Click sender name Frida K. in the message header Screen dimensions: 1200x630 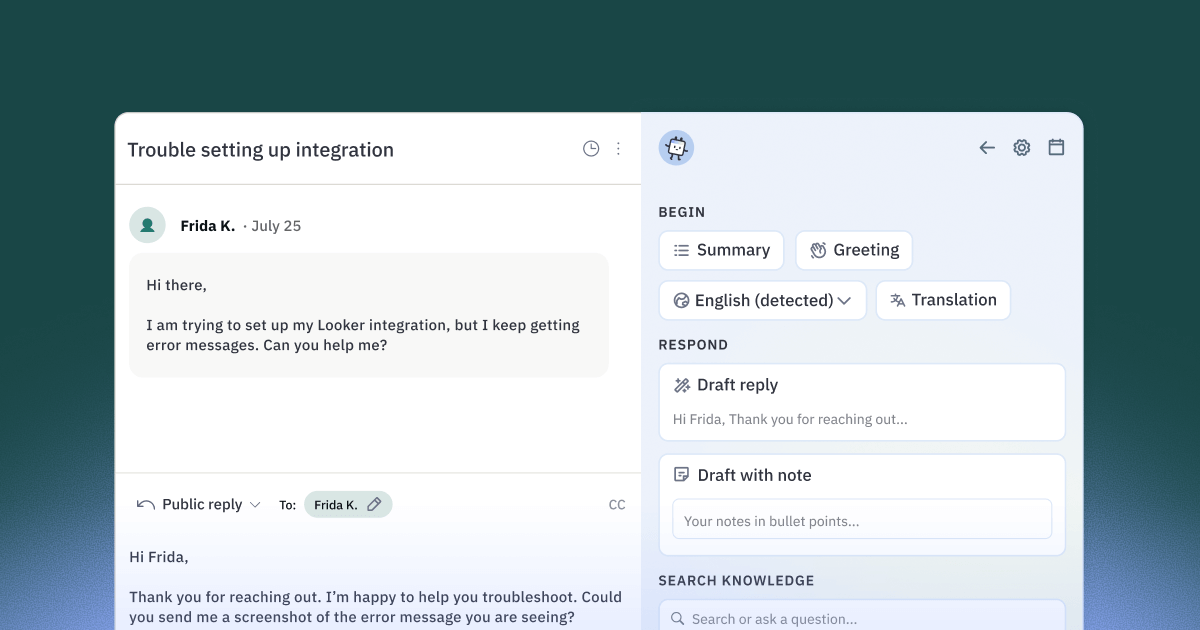coord(208,226)
